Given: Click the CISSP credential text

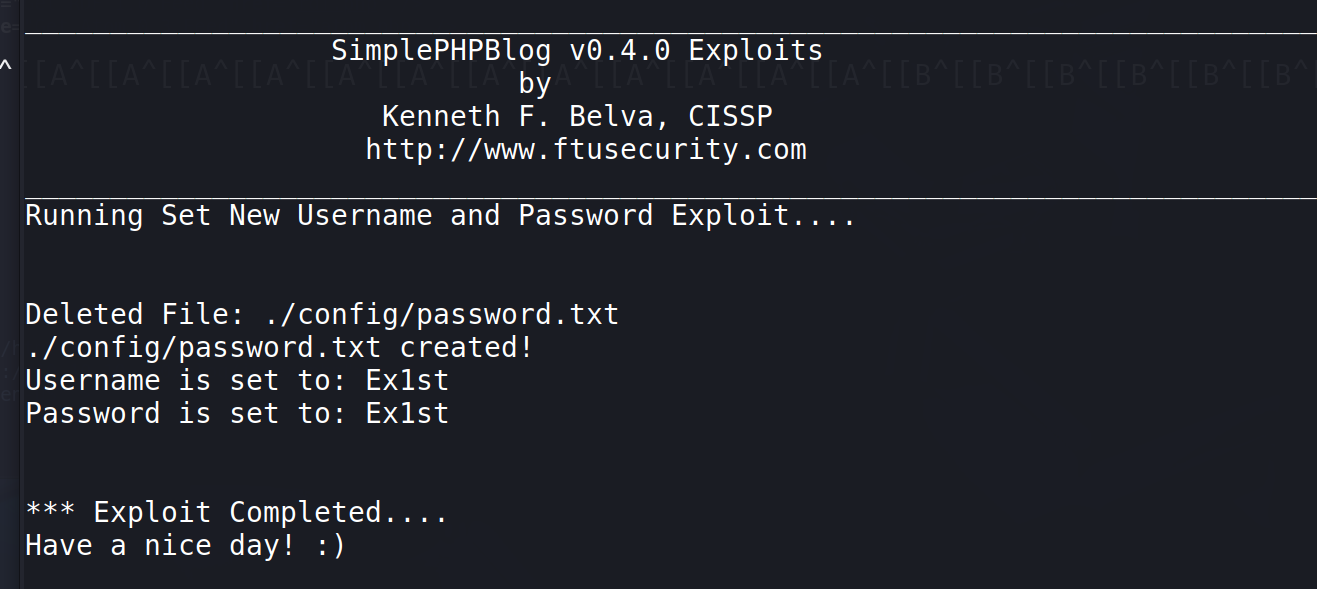Looking at the screenshot, I should [730, 116].
